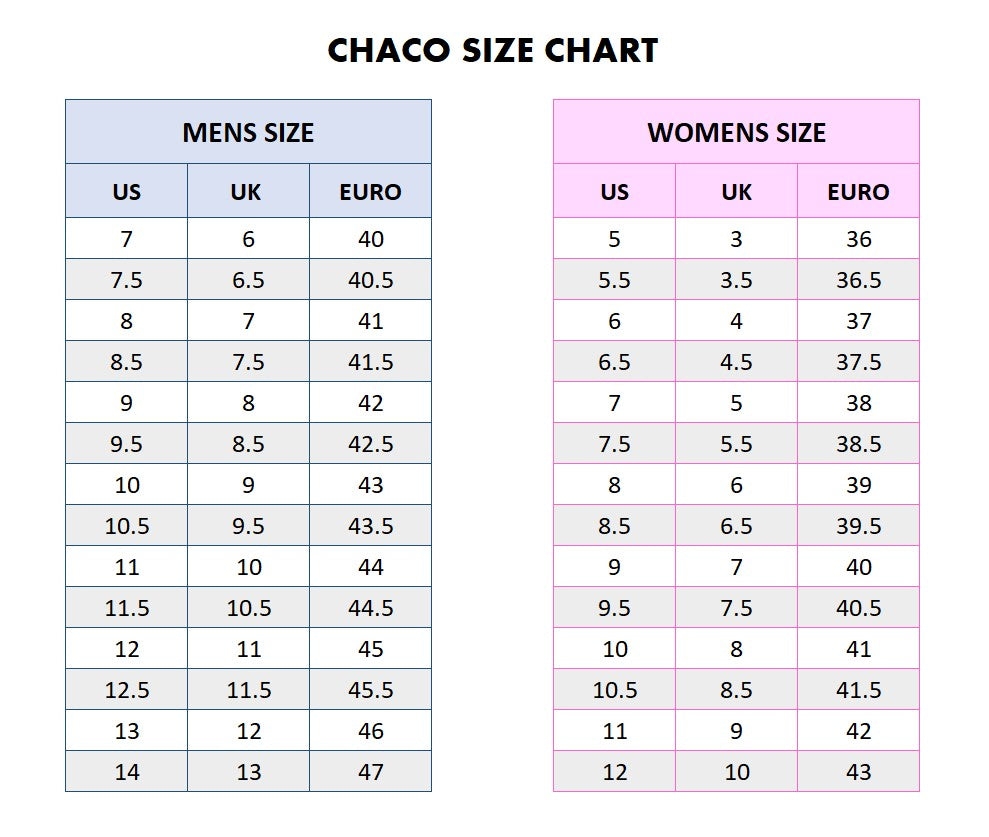Select mens US cell with value 14
Viewport: 989px width, 837px height.
click(127, 772)
